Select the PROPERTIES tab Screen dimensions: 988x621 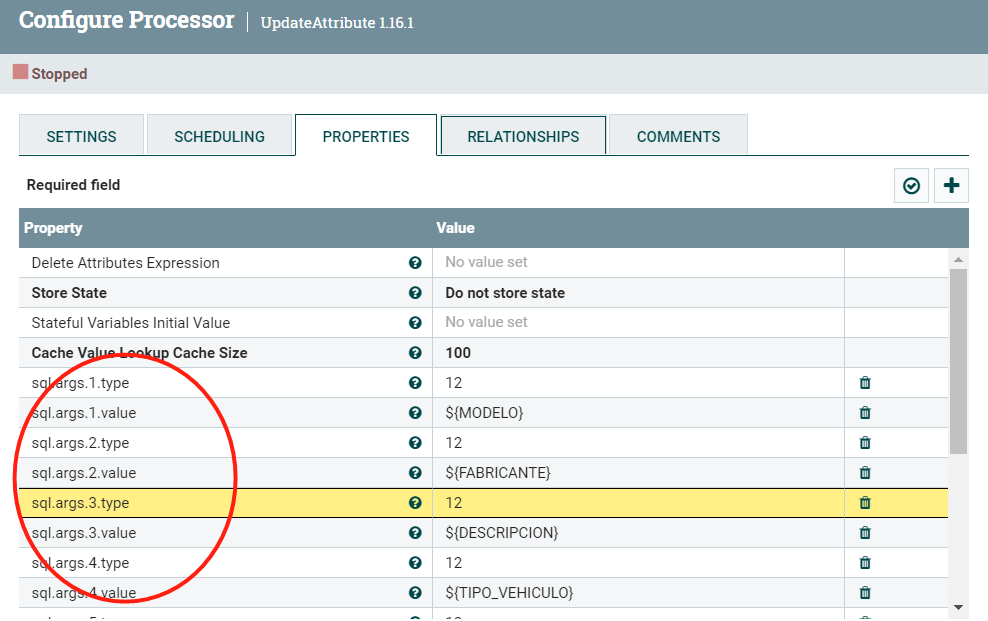366,136
